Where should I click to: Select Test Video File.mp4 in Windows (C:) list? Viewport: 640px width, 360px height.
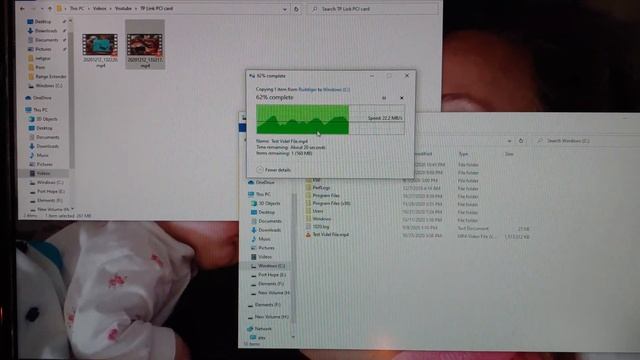click(330, 235)
